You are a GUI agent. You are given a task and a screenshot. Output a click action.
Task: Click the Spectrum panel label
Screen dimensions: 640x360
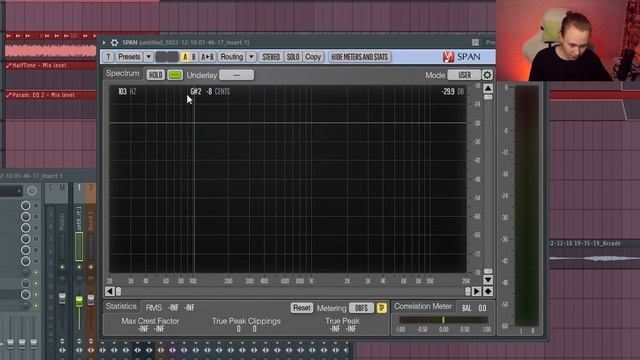click(122, 73)
